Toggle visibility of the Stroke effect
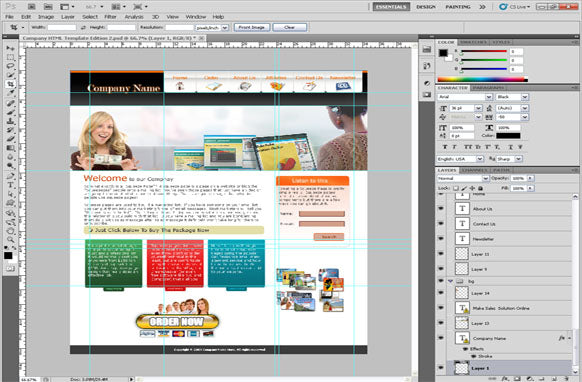The width and height of the screenshot is (582, 382). pos(474,356)
